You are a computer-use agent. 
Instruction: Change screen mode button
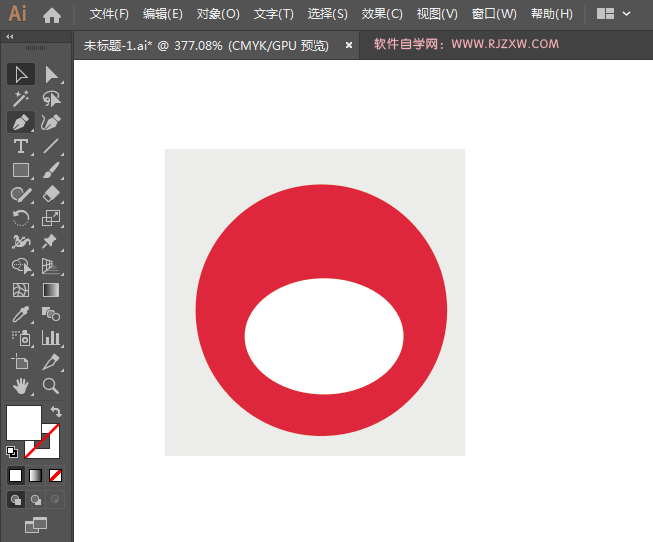36,525
